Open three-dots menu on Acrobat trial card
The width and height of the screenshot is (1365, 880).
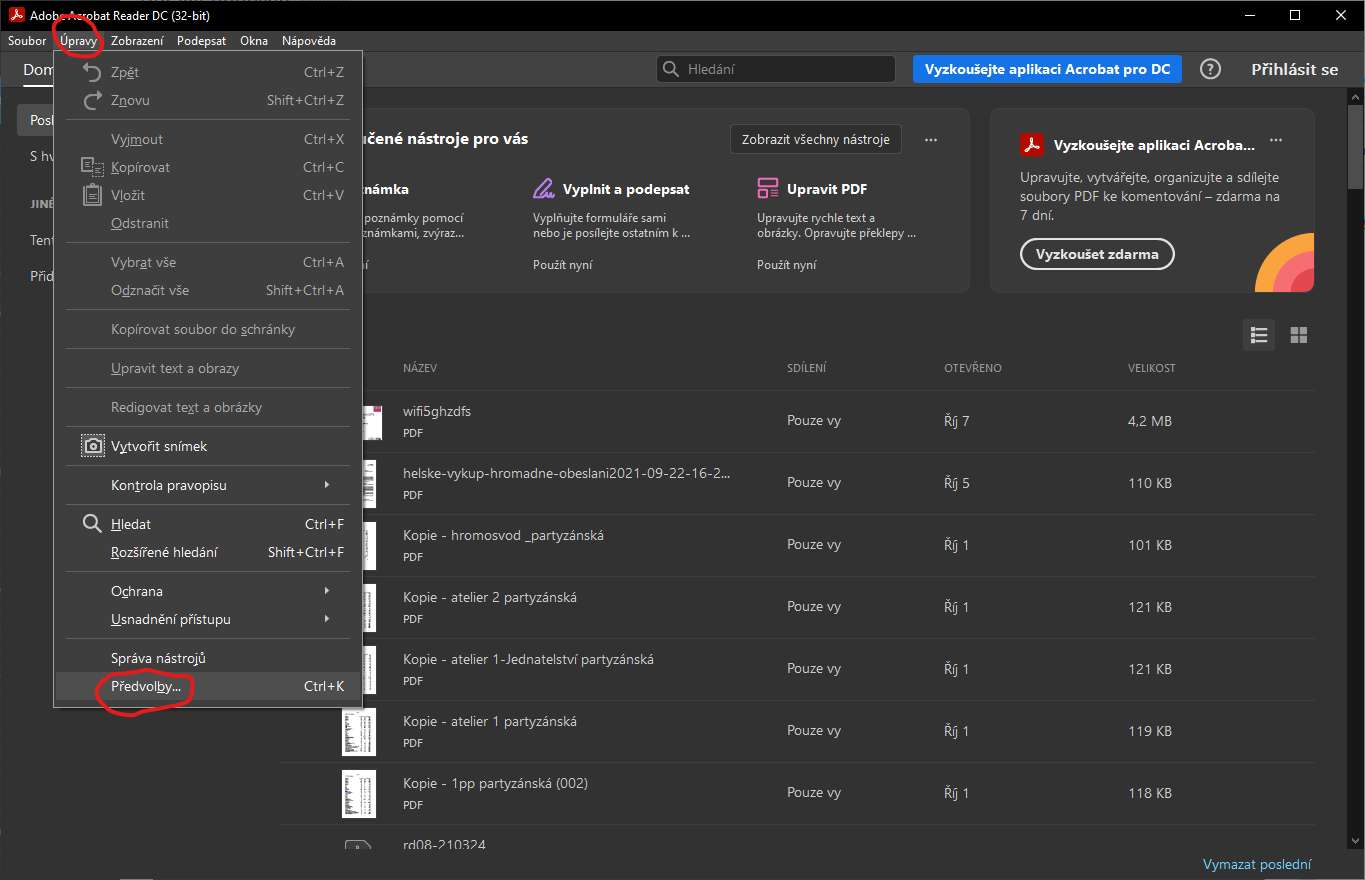[x=1275, y=141]
